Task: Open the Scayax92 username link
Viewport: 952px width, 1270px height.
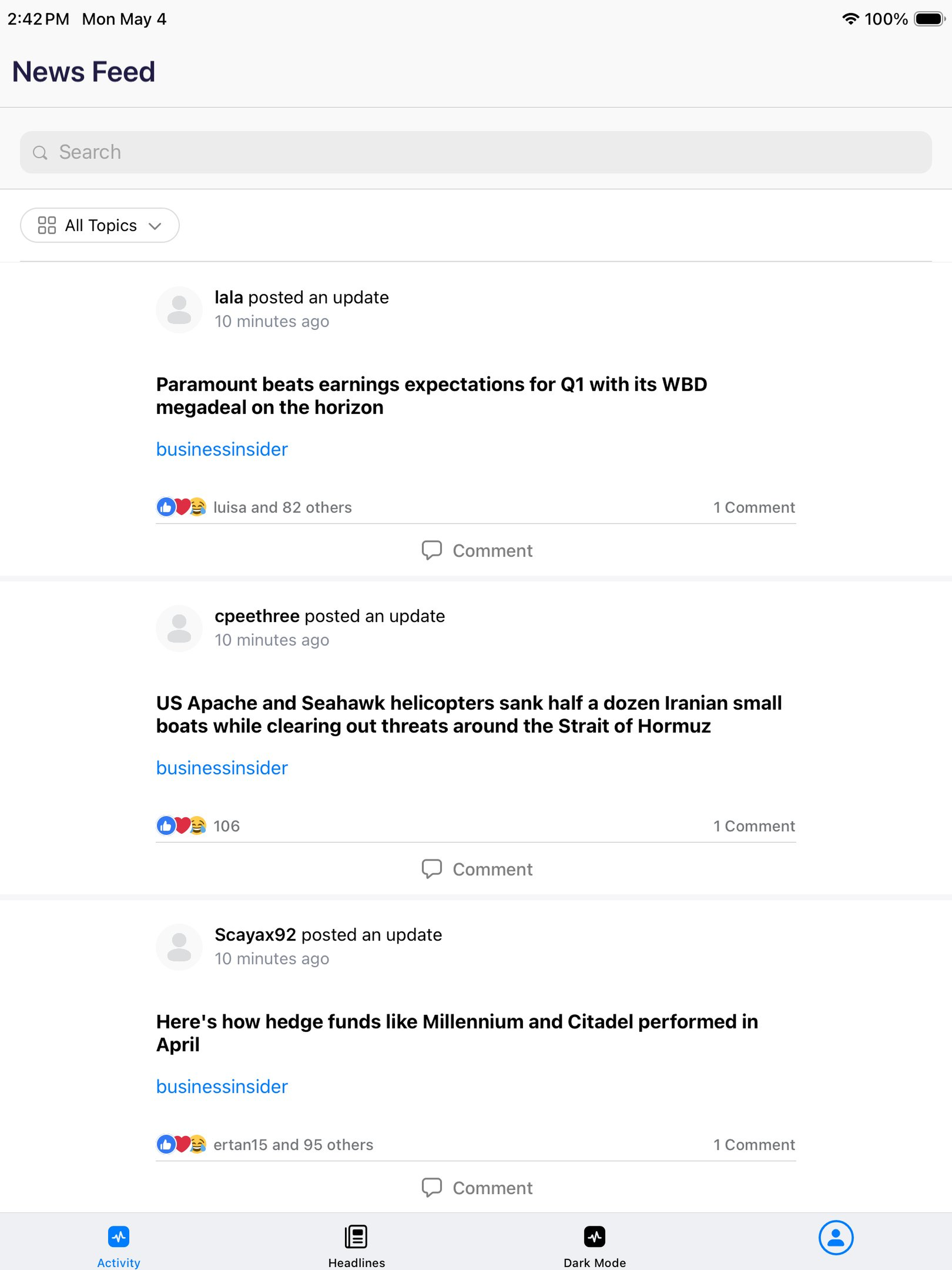Action: (256, 935)
